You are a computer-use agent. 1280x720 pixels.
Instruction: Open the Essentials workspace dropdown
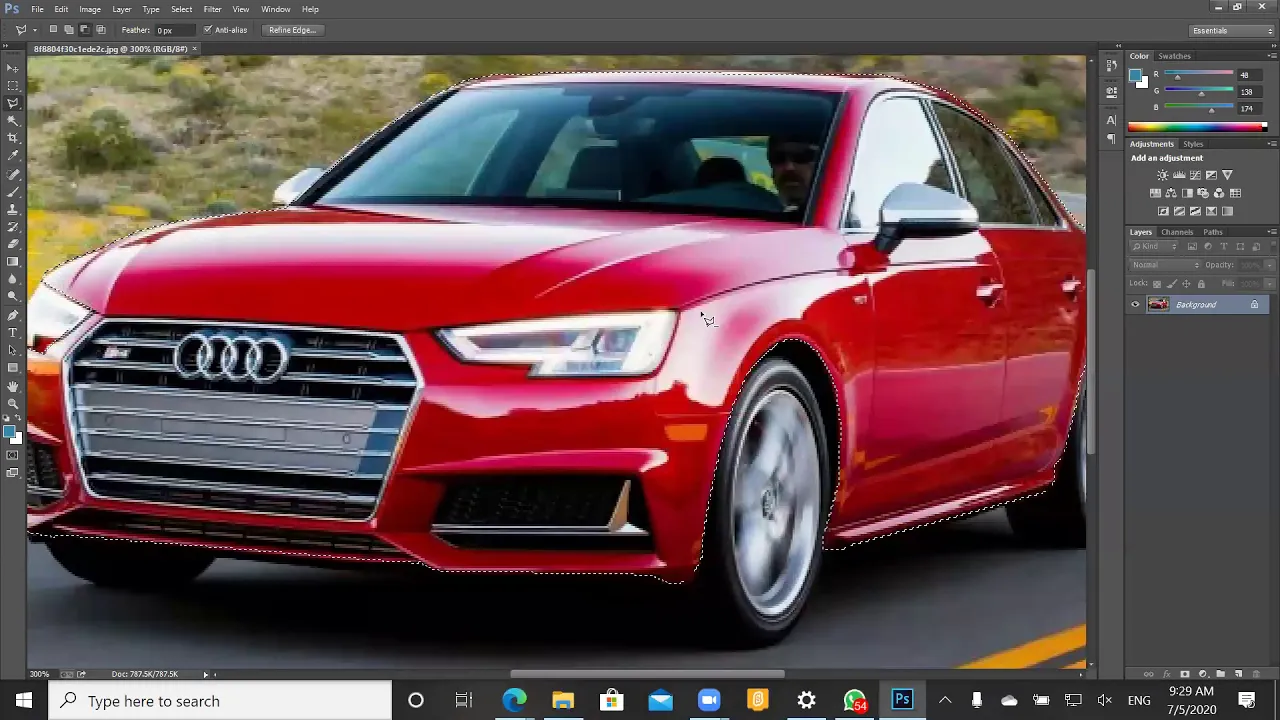click(1232, 31)
